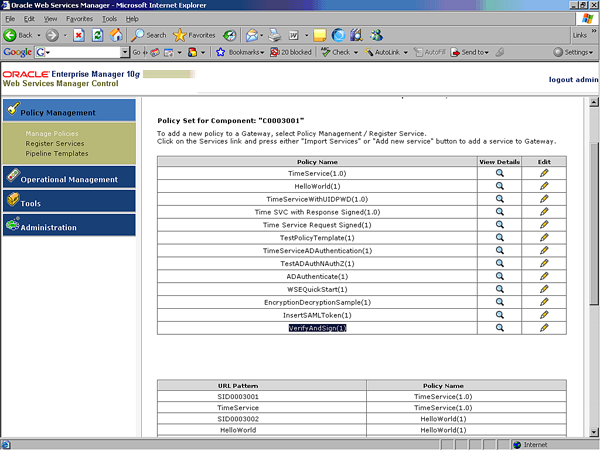
Task: Open Forward button history dropdown arrow
Action: coord(65,35)
